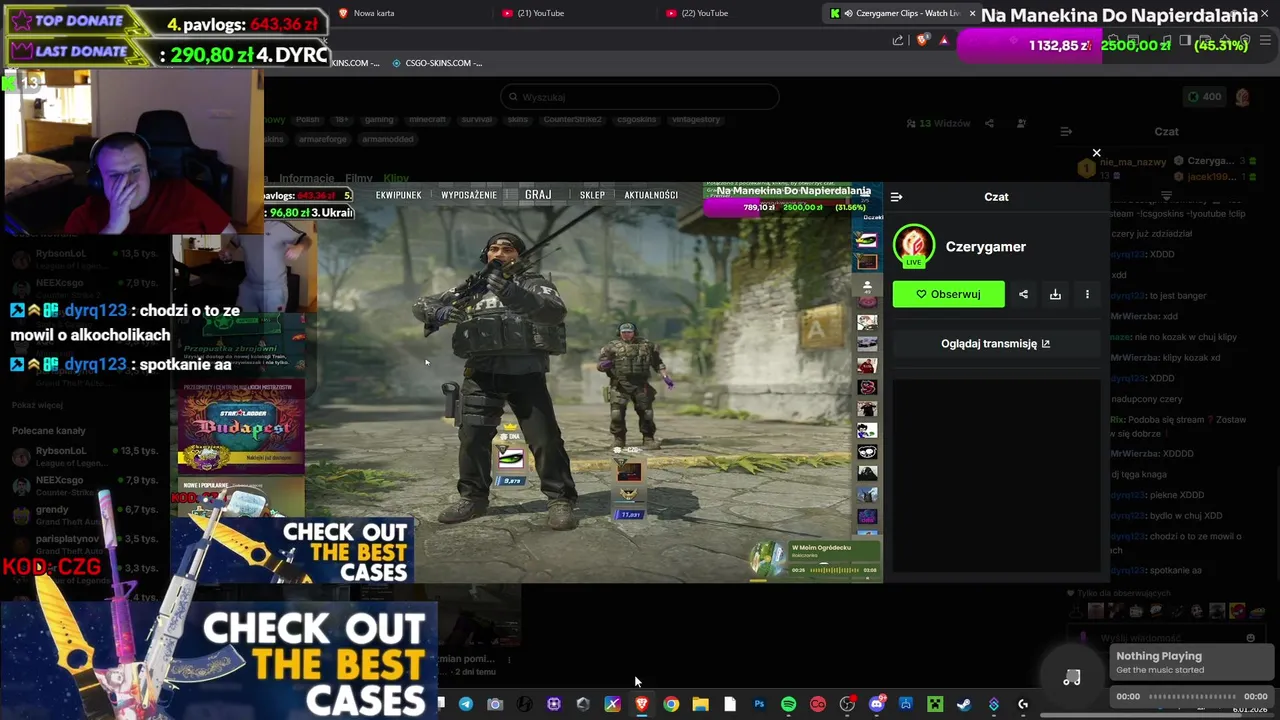Click the green 400 points indicator
This screenshot has width=1280, height=720.
click(x=1203, y=97)
